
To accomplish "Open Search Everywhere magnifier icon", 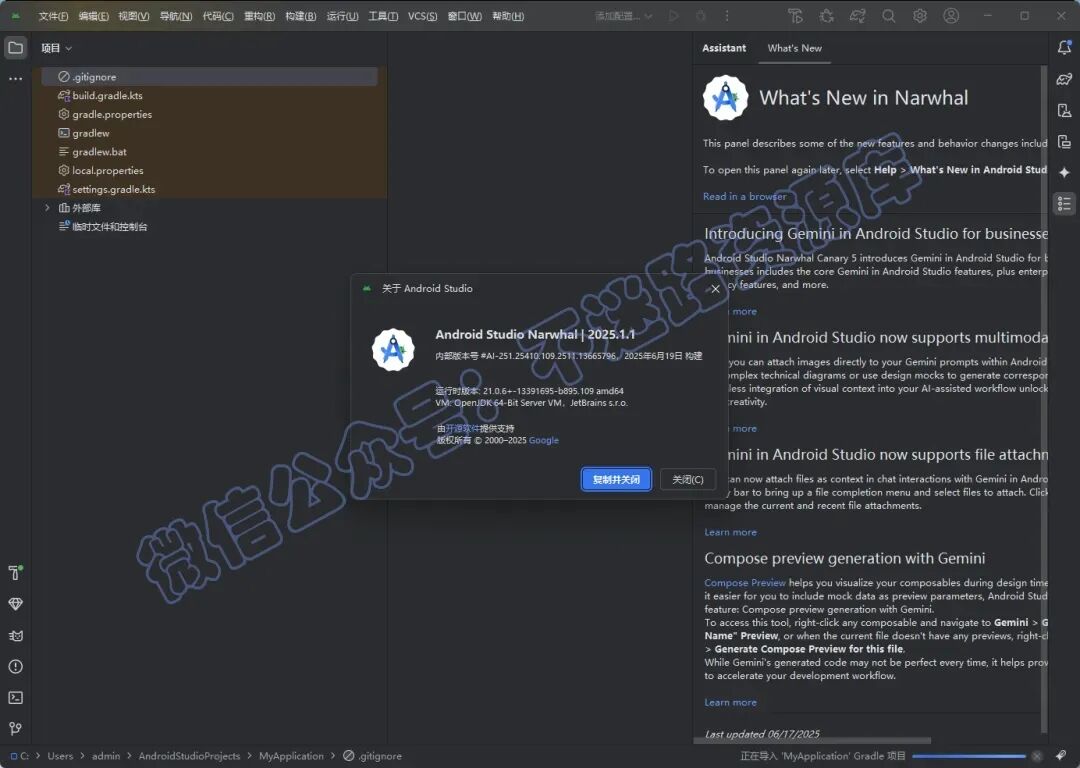I will point(889,16).
